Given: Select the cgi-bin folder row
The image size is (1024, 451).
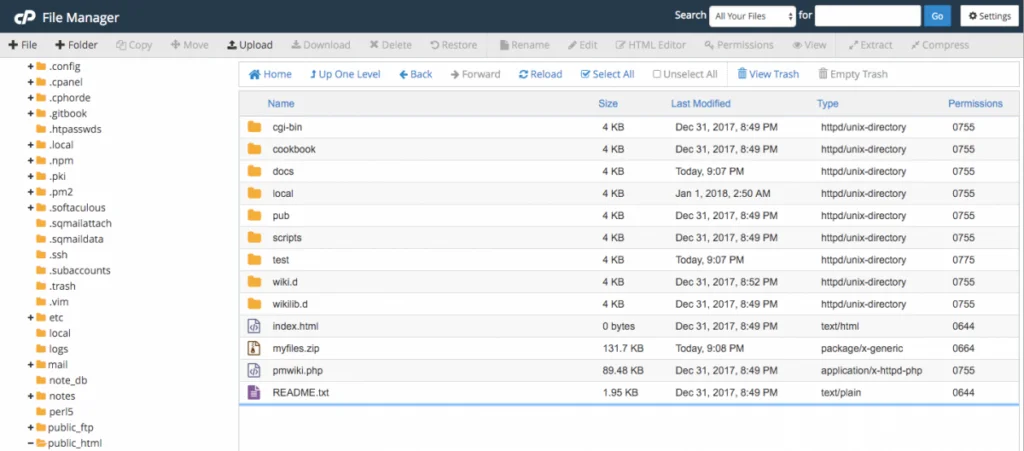Looking at the screenshot, I should click(629, 127).
